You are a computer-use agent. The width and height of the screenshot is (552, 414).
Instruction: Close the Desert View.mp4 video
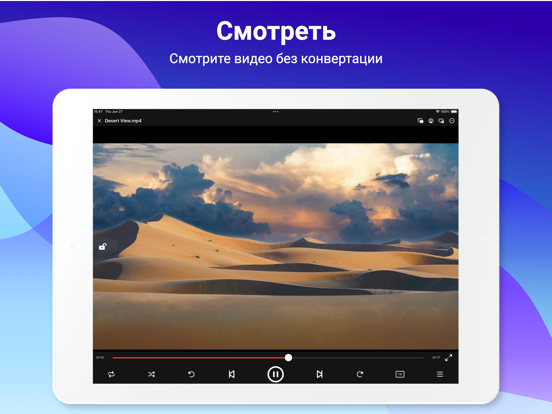pos(99,121)
